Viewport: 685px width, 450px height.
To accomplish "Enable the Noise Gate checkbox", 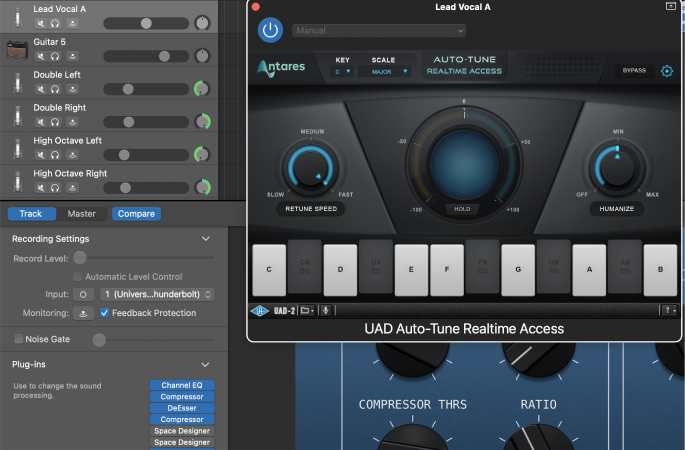I will point(18,339).
